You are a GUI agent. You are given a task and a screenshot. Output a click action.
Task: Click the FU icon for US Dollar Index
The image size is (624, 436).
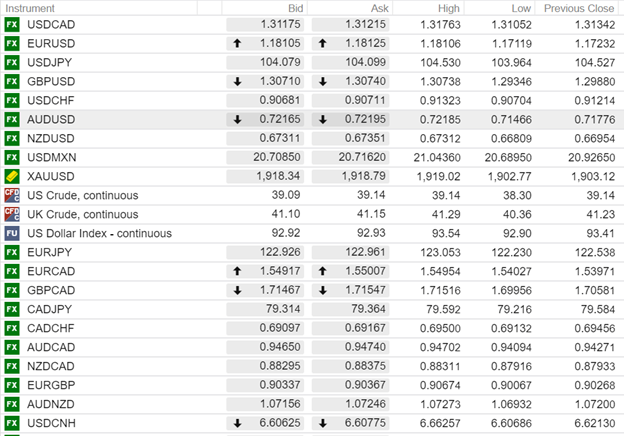click(12, 233)
